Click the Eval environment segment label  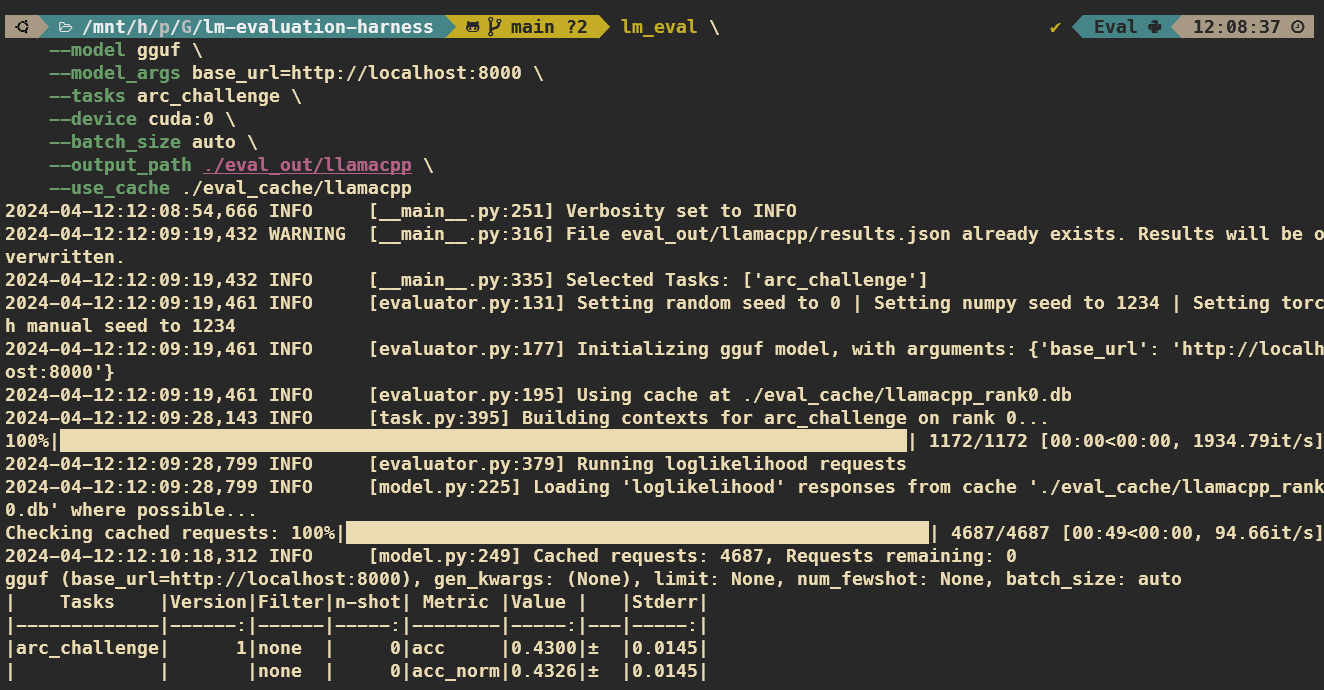[1115, 27]
